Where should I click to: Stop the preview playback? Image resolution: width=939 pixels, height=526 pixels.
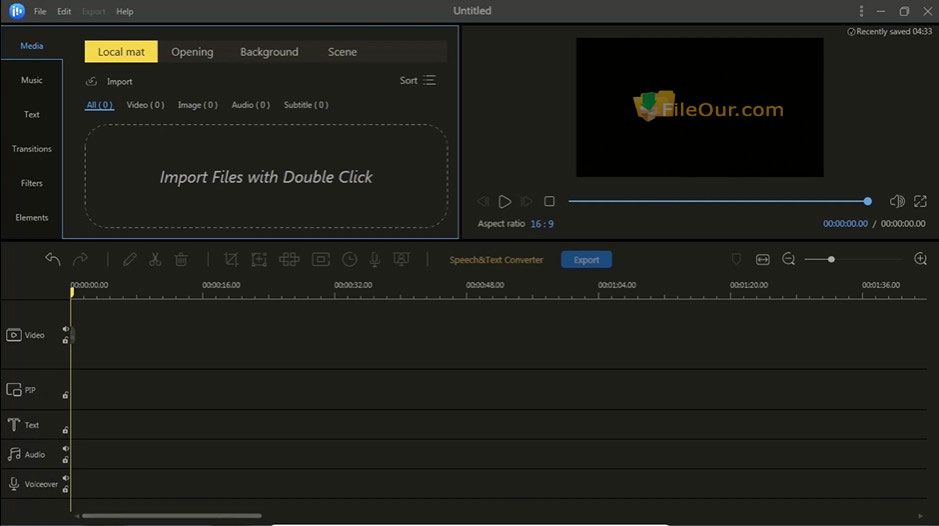[x=549, y=201]
